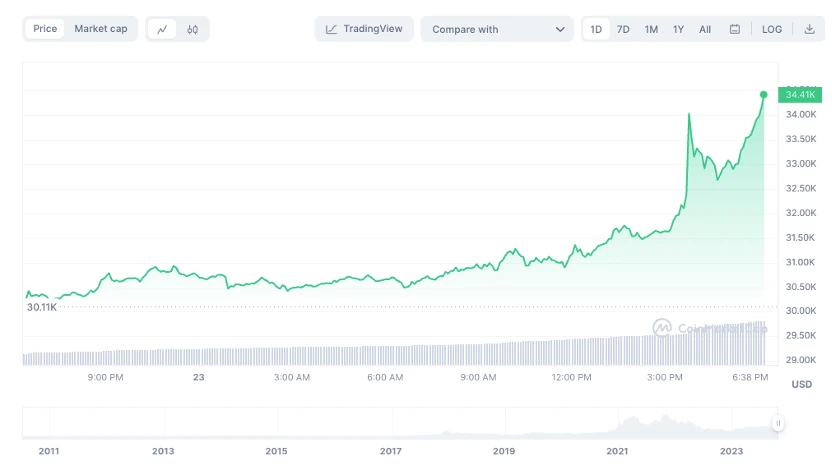Image resolution: width=832 pixels, height=470 pixels.
Task: Click the TradingView chart icon
Action: tap(332, 29)
